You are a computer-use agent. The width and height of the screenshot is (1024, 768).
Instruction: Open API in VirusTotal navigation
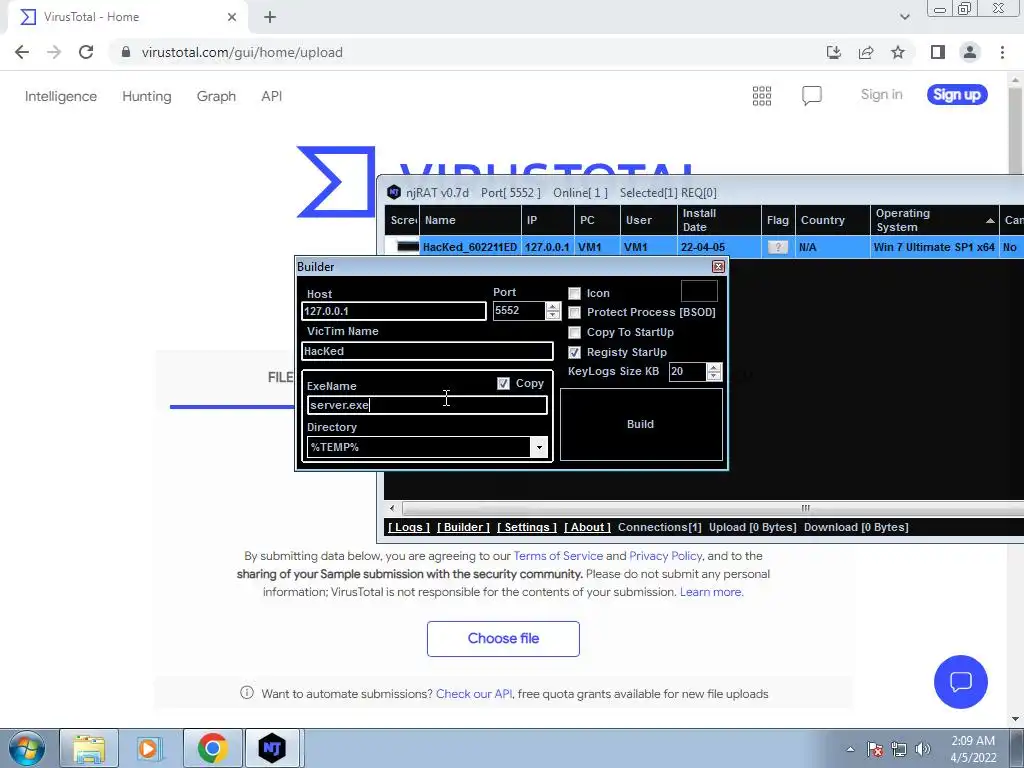pos(272,96)
